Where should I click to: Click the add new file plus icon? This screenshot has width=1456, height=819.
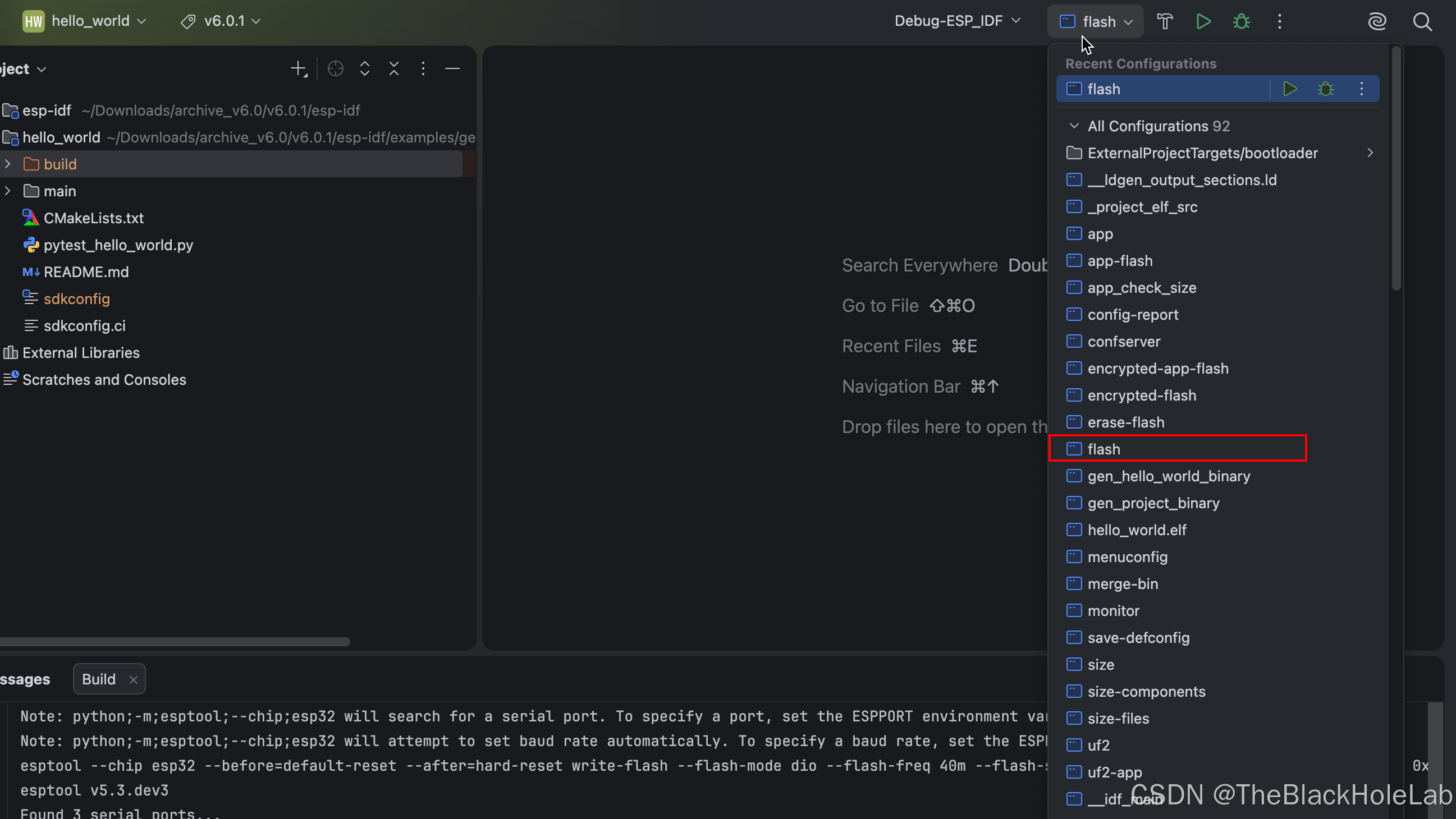(x=299, y=69)
